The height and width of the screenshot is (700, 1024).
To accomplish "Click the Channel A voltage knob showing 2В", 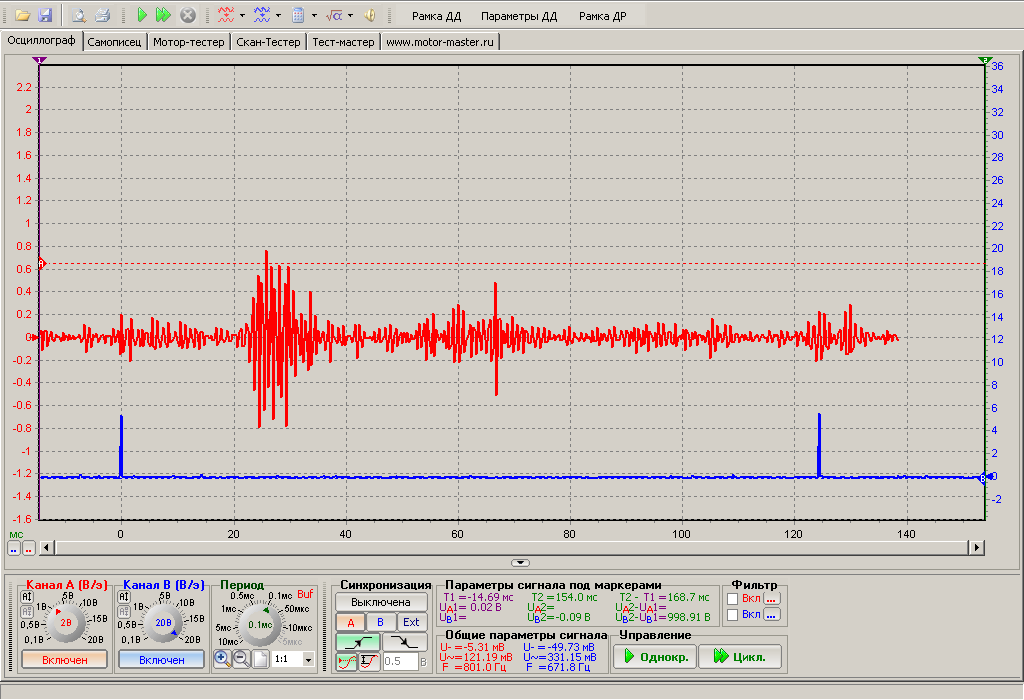I will click(x=66, y=622).
